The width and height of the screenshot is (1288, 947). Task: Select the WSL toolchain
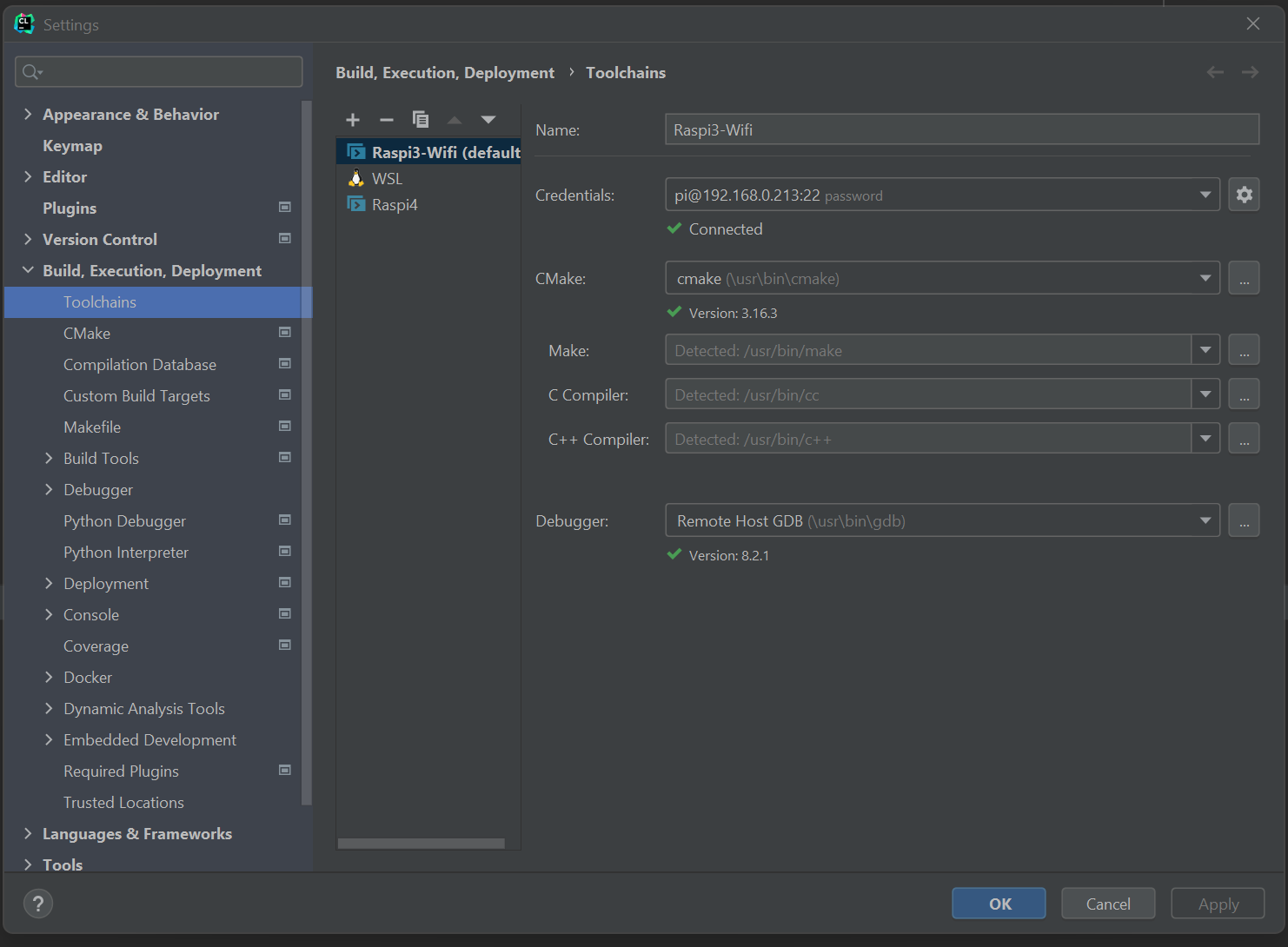tap(428, 178)
